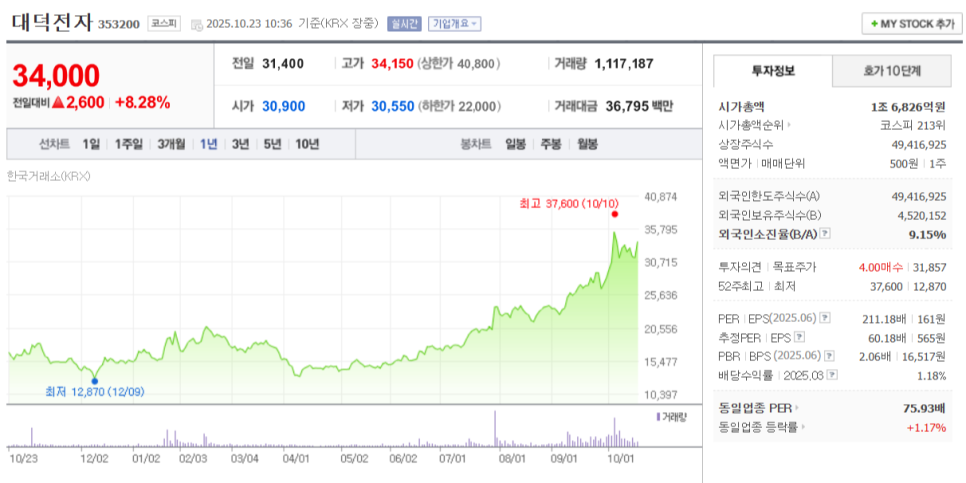966x483 pixels.
Task: Click 거래대금 value 36,795 백만
Action: (x=639, y=106)
